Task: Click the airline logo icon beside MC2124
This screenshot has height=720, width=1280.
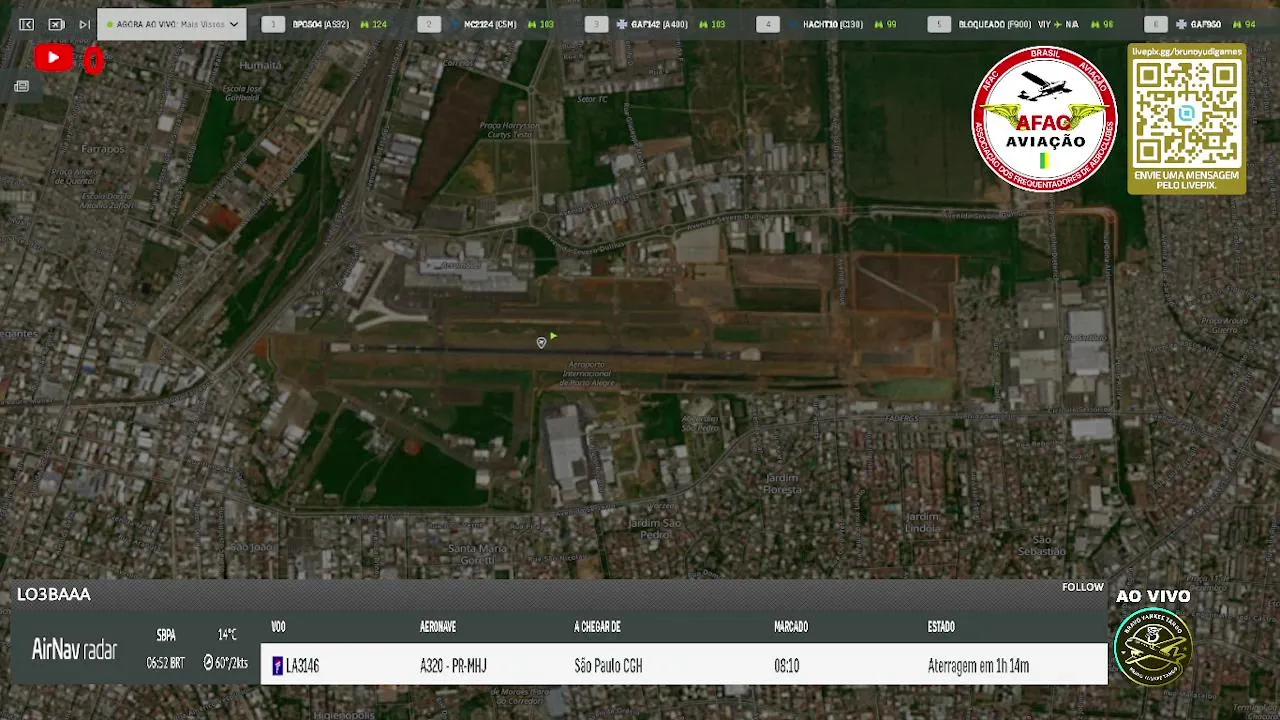Action: (x=455, y=24)
